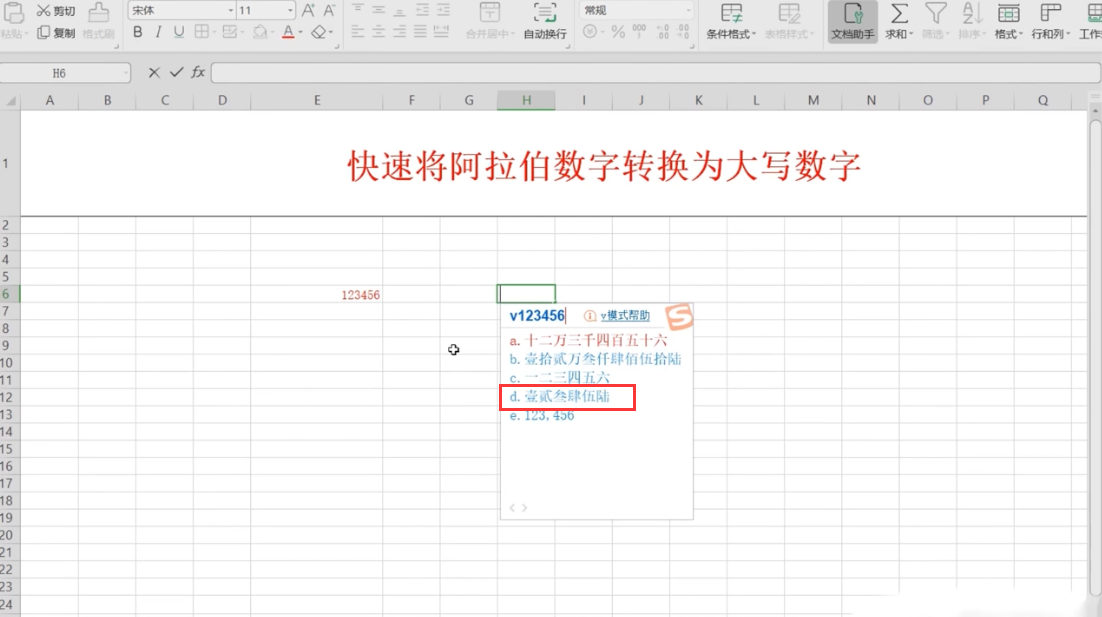Open the Sort (排序) A-Z tool

[971, 20]
